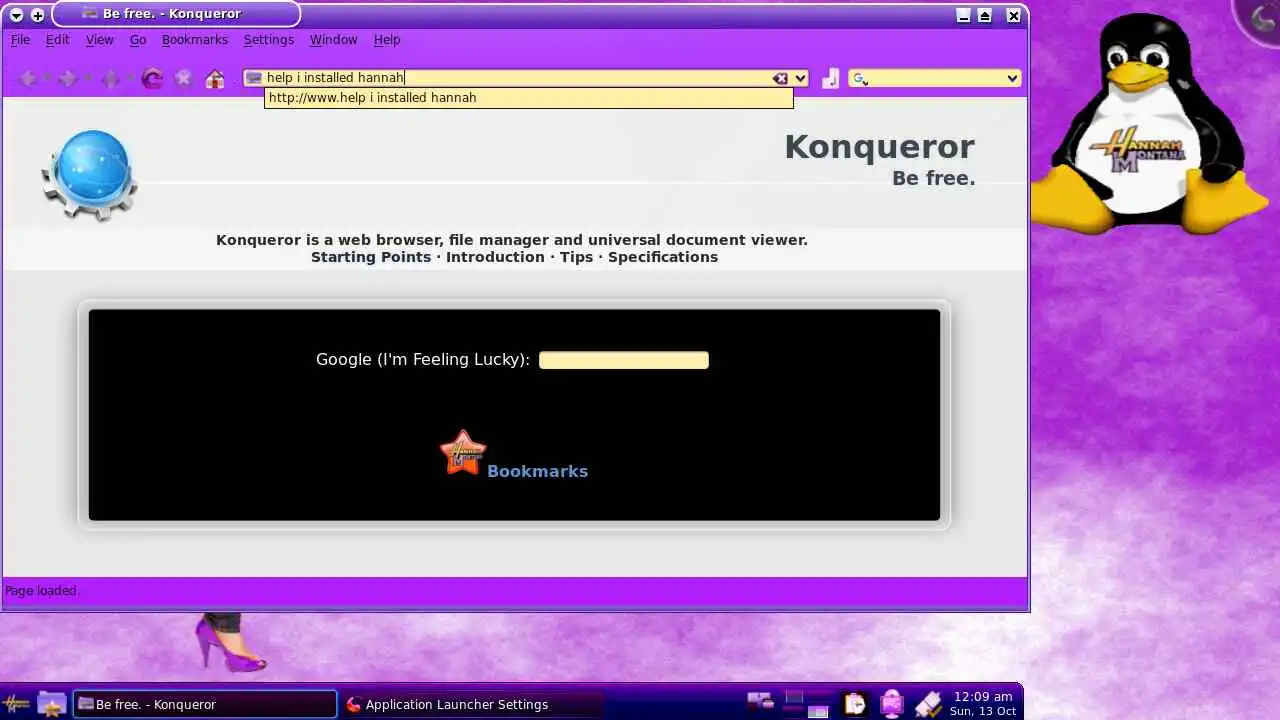This screenshot has width=1280, height=720.
Task: Click the pink device notifier tray icon
Action: 891,704
